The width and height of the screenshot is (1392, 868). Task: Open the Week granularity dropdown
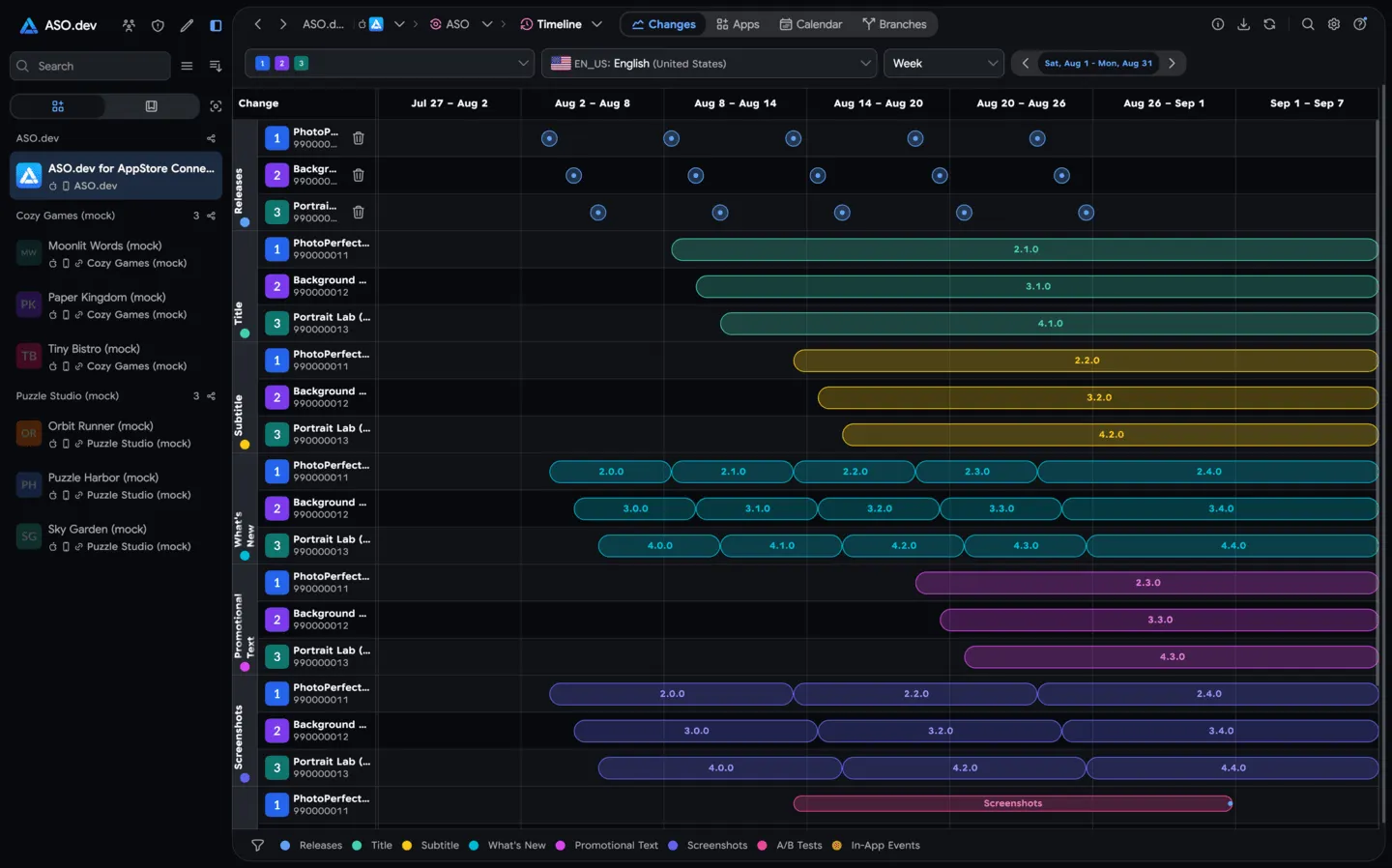click(x=943, y=63)
